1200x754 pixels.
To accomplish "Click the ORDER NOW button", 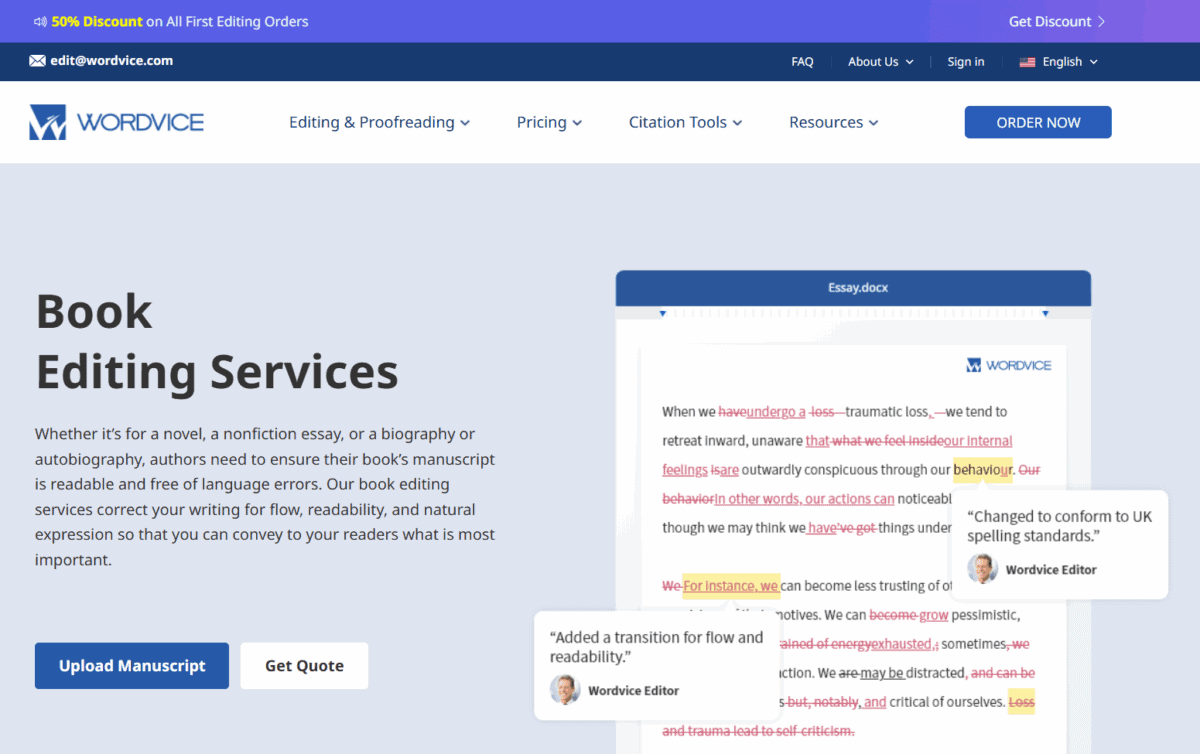I will coord(1037,121).
